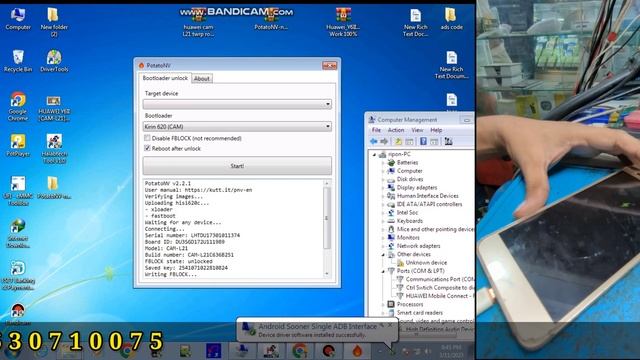Screen dimensions: 640x360
Task: Open the File menu in Computer Management
Action: (376, 130)
